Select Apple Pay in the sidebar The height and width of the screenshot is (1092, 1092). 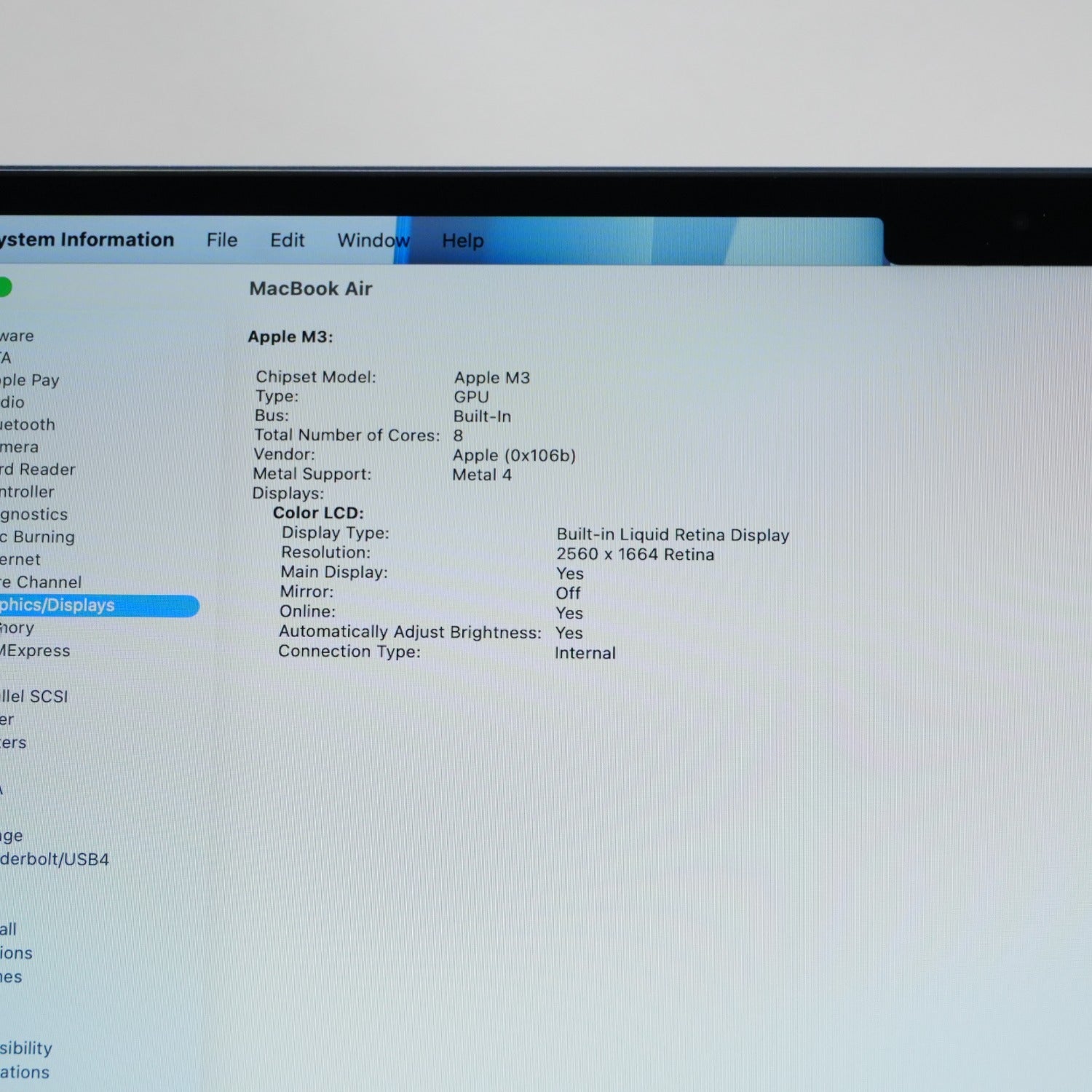coord(30,380)
